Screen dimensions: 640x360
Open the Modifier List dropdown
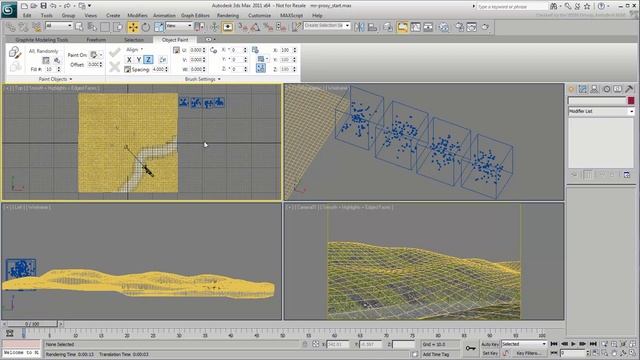(601, 111)
